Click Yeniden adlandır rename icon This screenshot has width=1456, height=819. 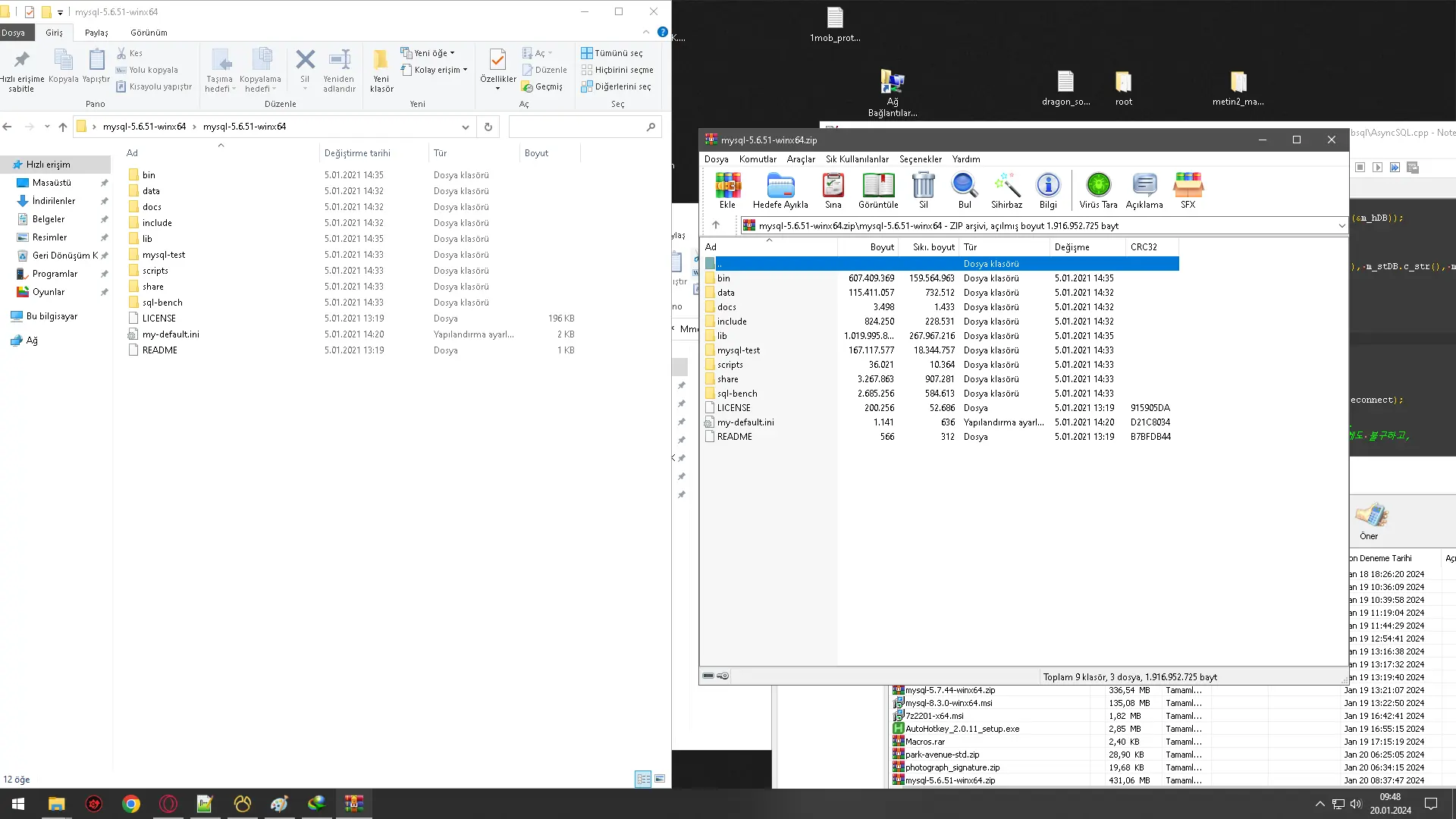[x=339, y=71]
